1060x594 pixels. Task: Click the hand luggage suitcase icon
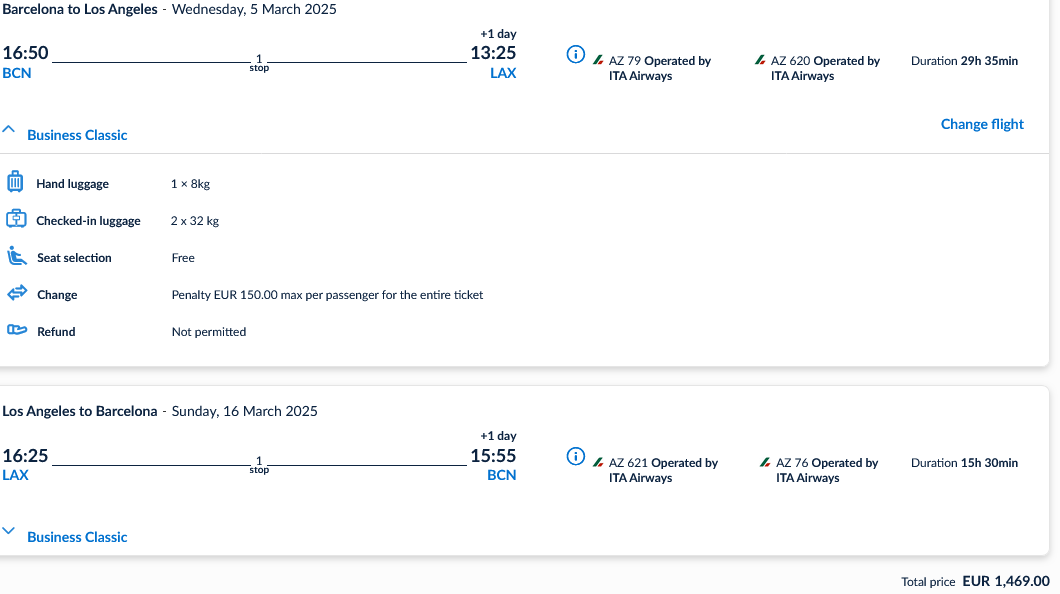(x=15, y=183)
